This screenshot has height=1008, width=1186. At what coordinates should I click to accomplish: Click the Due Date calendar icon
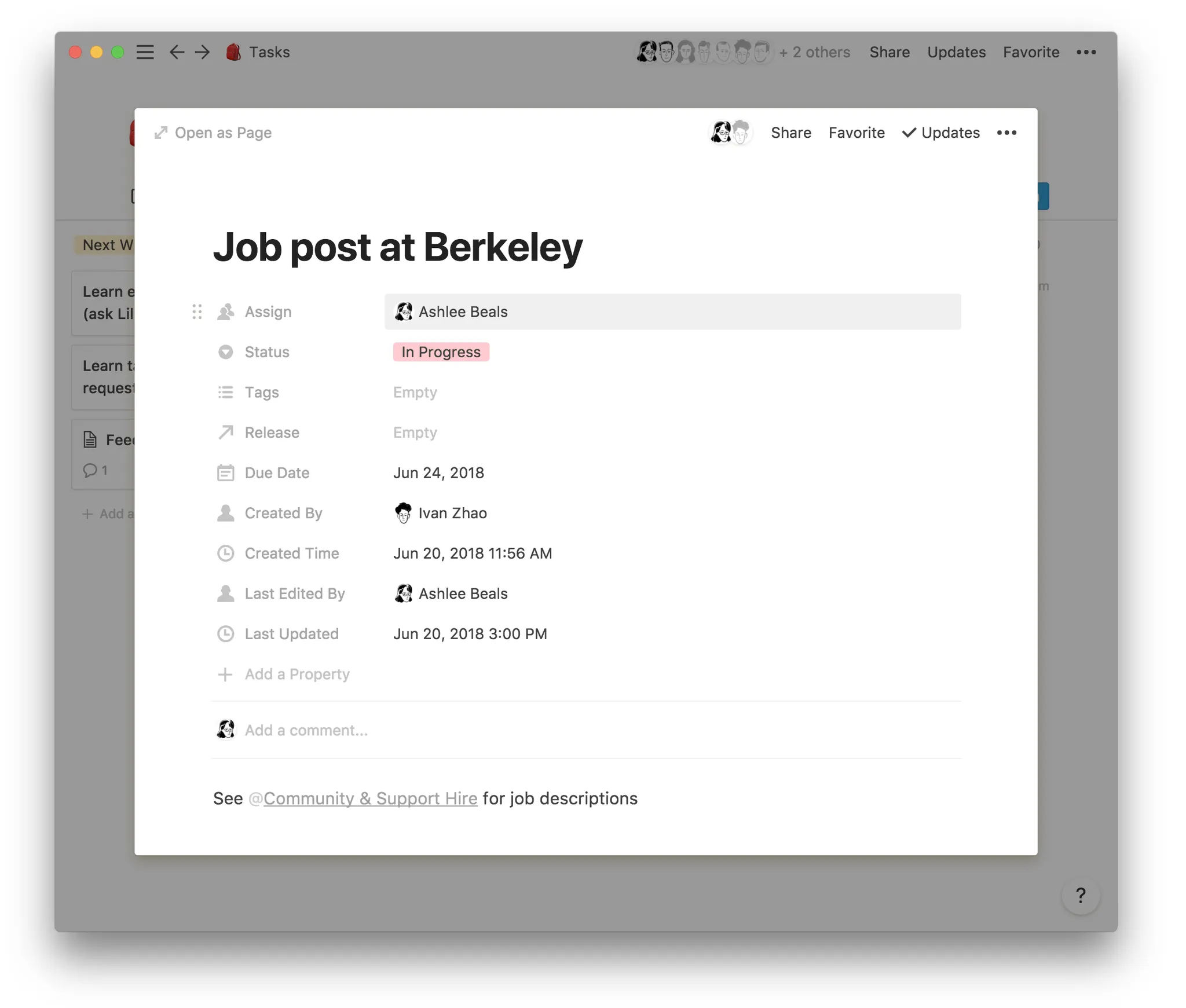[x=225, y=473]
